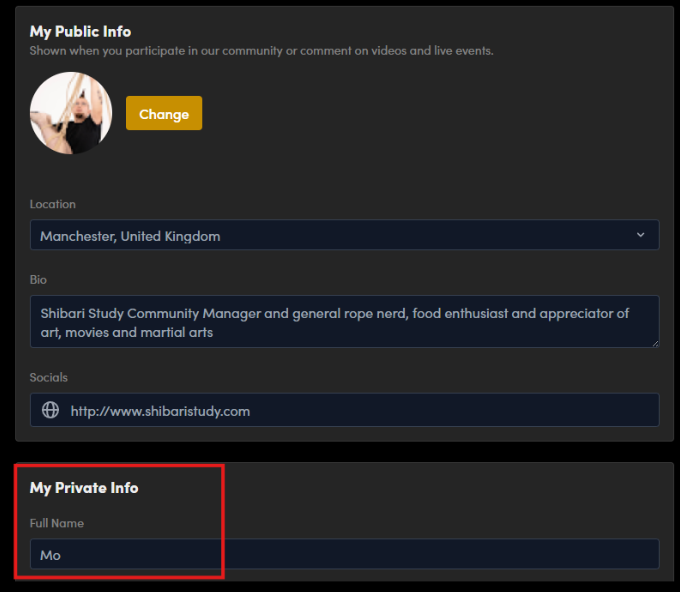Click the "Shown when you participate" description
The width and height of the screenshot is (680, 592).
coord(261,50)
